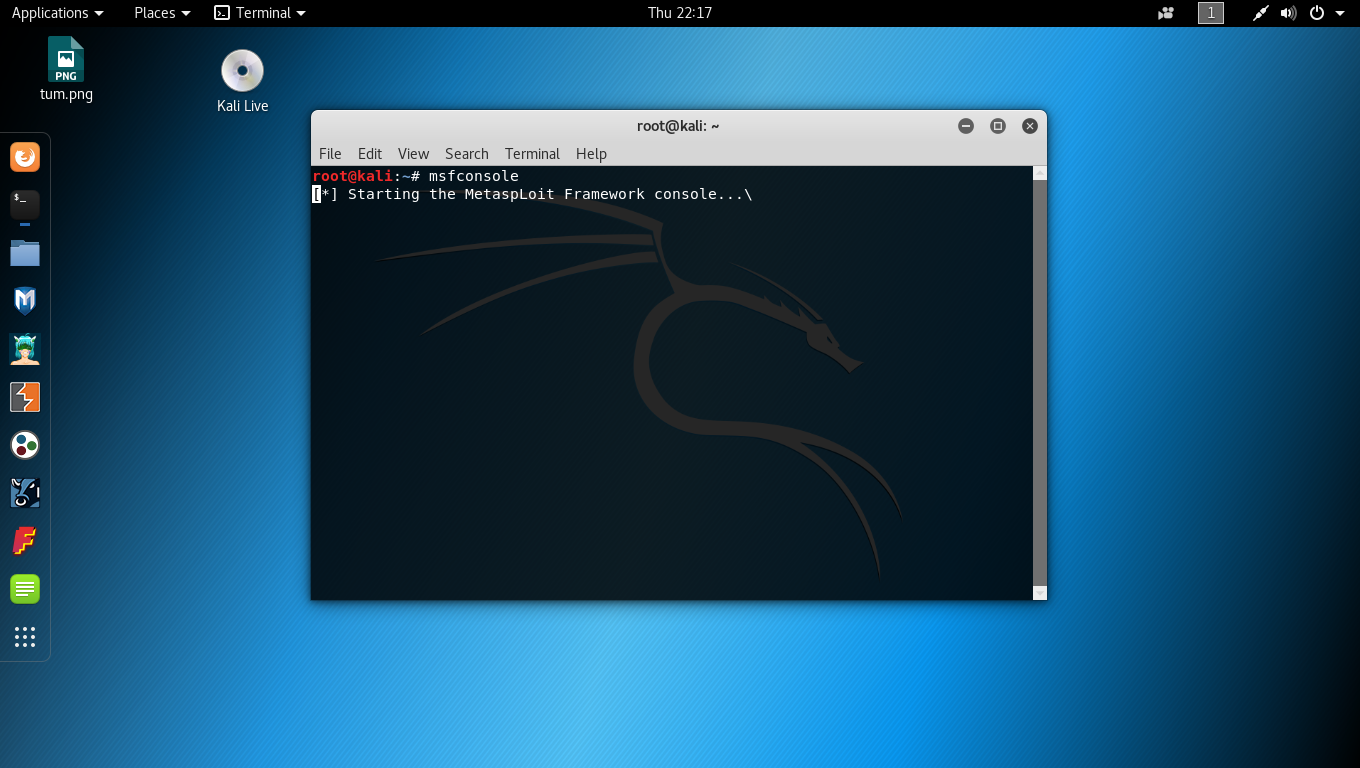Click the 'root@kali' prompt text
The image size is (1360, 768).
coord(353,177)
